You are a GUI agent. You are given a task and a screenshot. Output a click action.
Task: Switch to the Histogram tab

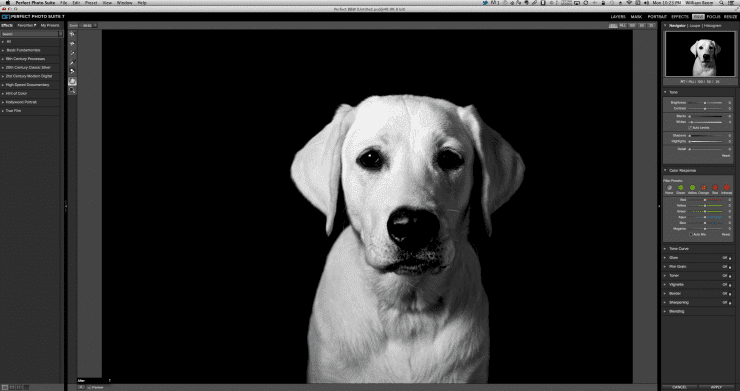[x=713, y=26]
